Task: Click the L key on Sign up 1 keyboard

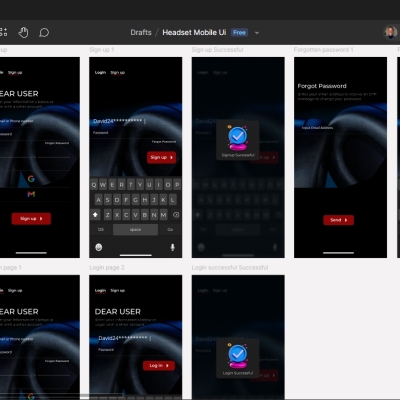Action: 172,200
